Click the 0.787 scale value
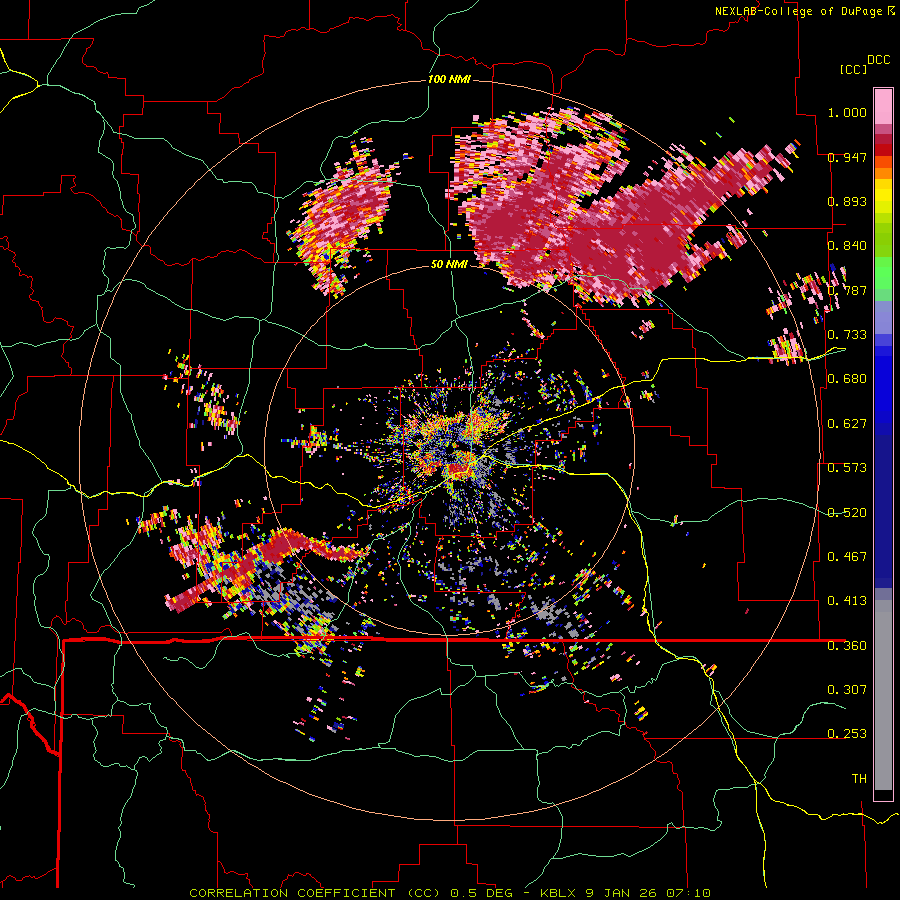 [x=847, y=290]
